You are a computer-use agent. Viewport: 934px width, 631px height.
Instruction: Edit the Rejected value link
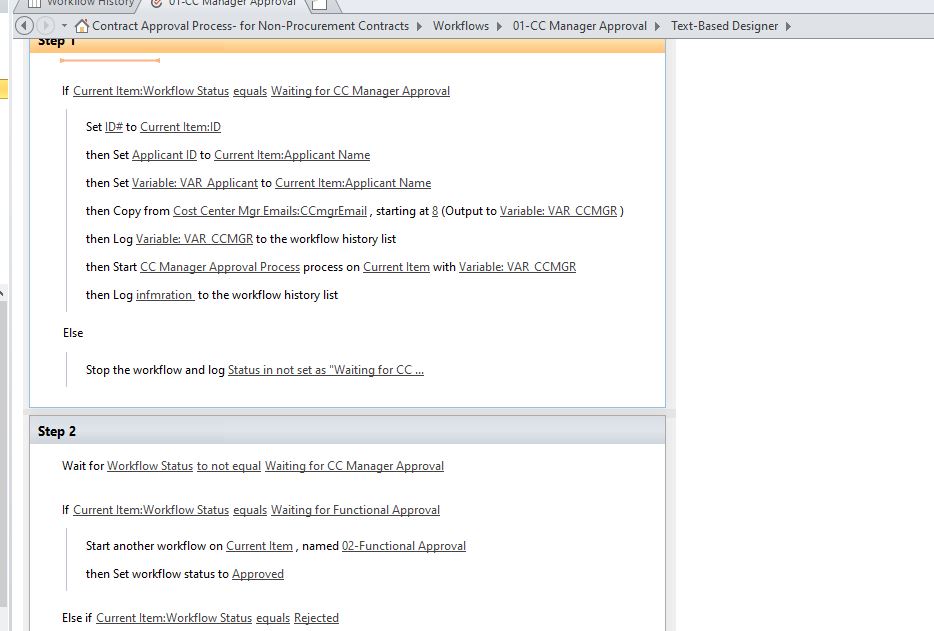(x=316, y=618)
